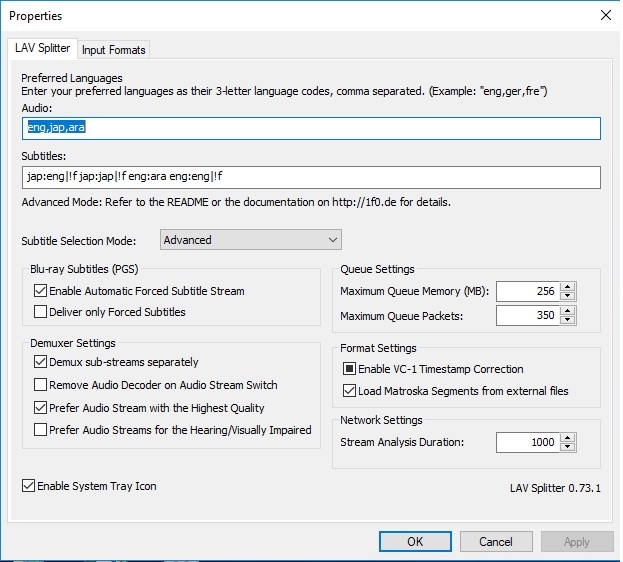623x562 pixels.
Task: Click the Advanced Mode README note text
Action: (x=236, y=202)
